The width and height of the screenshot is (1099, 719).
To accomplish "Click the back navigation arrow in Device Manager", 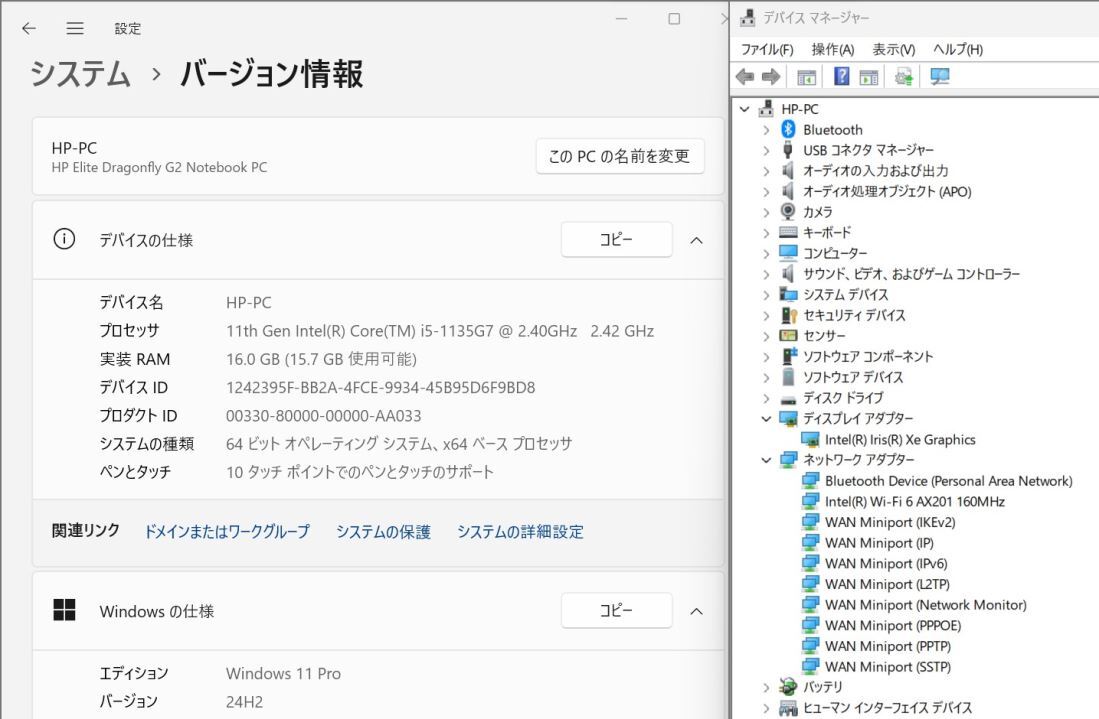I will pyautogui.click(x=744, y=77).
